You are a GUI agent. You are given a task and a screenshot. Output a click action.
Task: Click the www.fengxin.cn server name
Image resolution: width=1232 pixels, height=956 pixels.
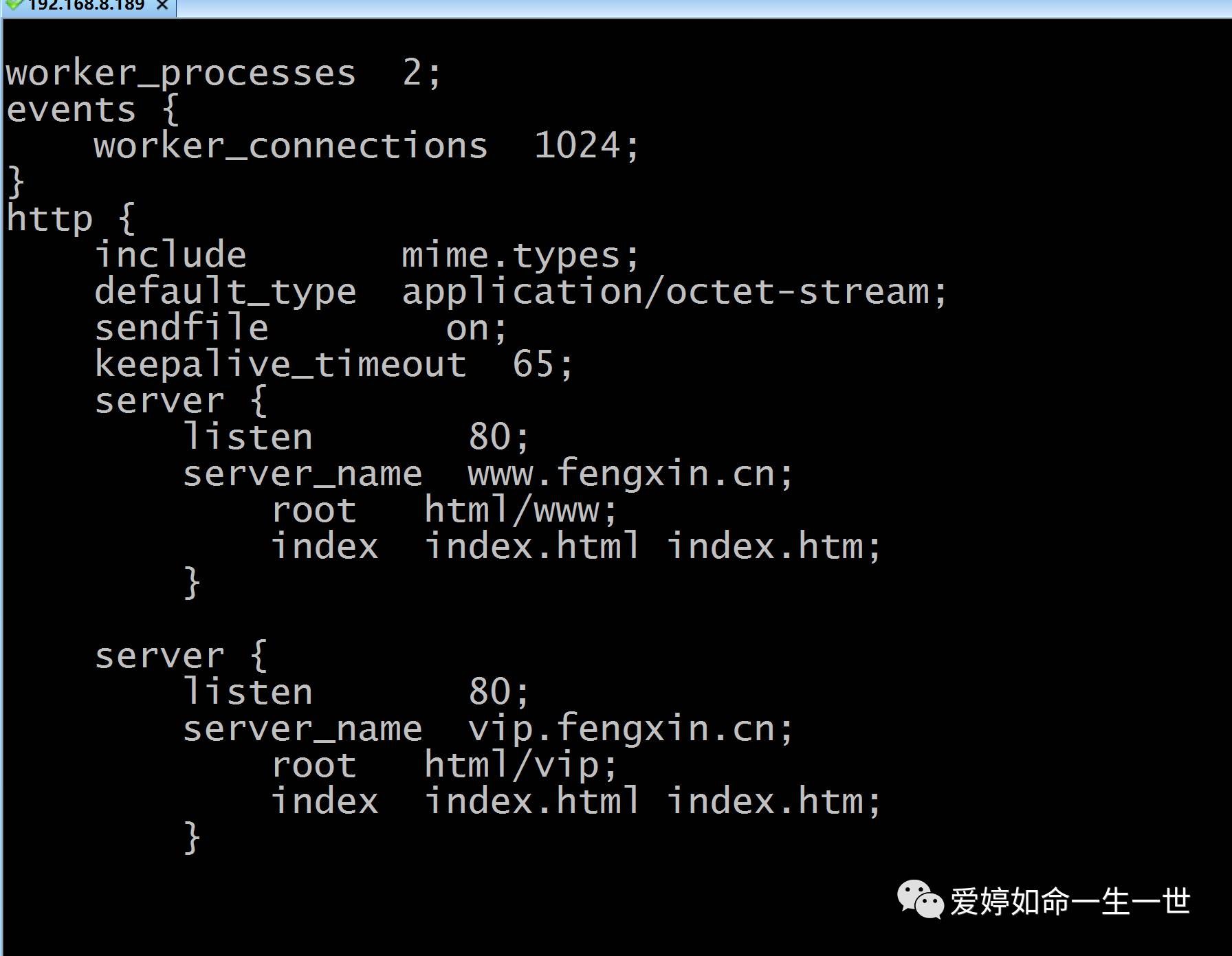(621, 474)
